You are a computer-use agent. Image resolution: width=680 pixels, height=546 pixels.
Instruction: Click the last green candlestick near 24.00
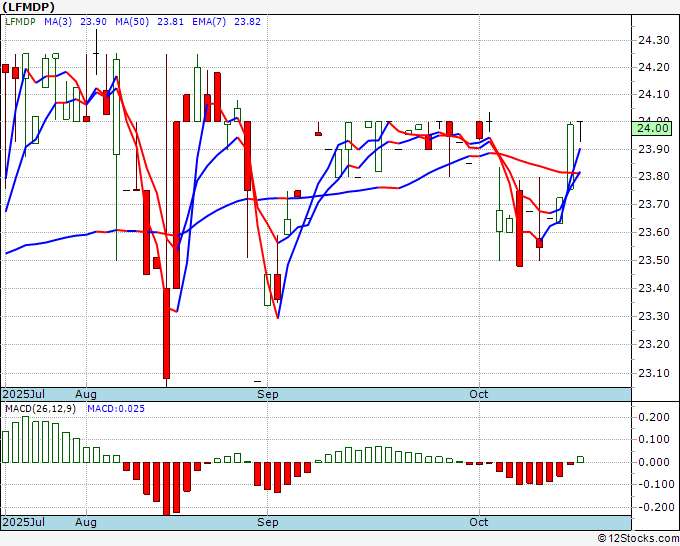click(x=570, y=157)
